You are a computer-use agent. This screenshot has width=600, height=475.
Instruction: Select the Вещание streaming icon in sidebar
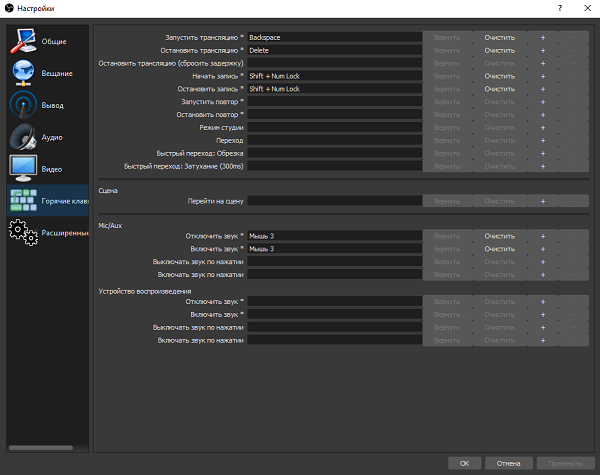23,72
